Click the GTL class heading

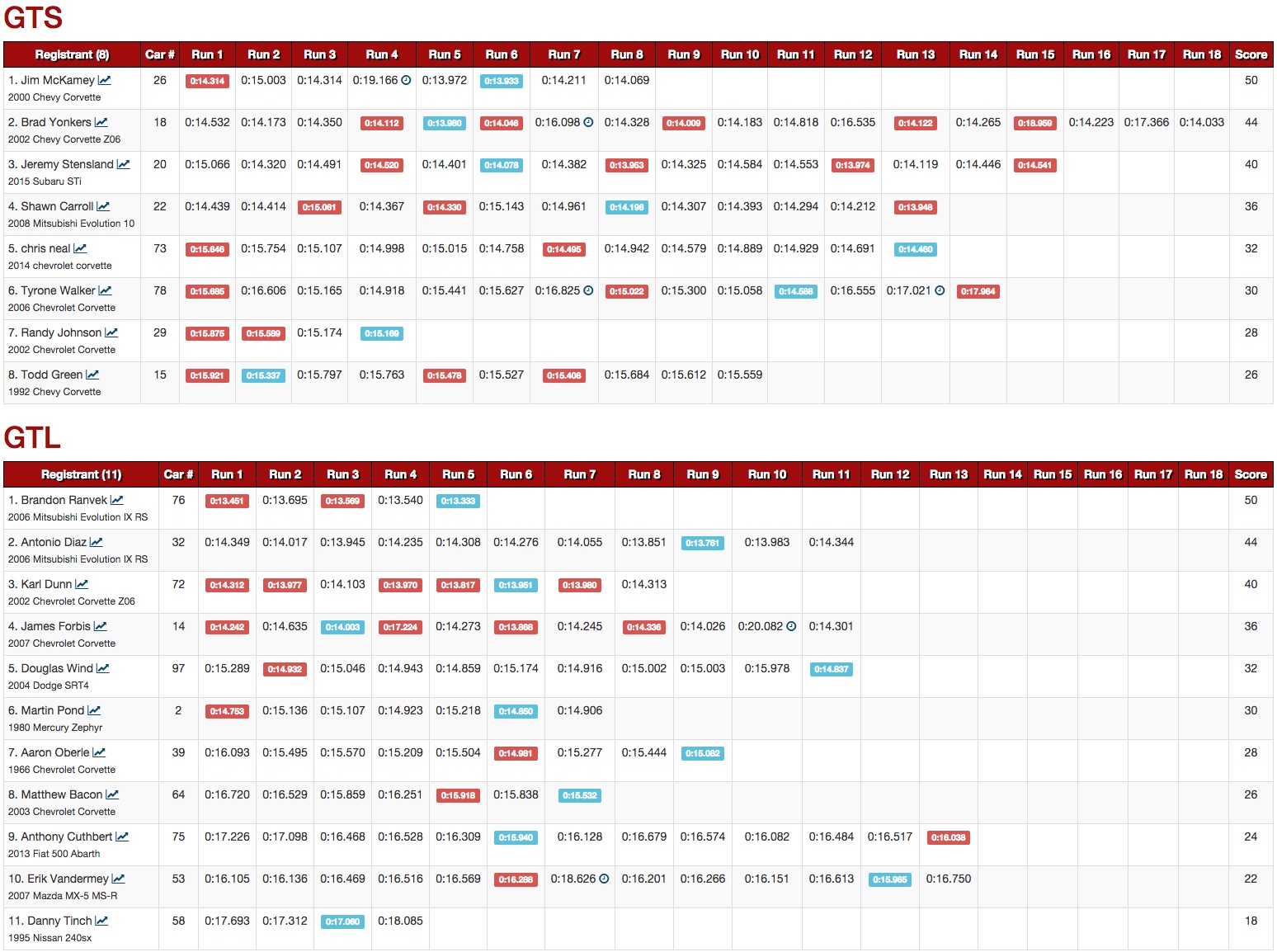(32, 437)
